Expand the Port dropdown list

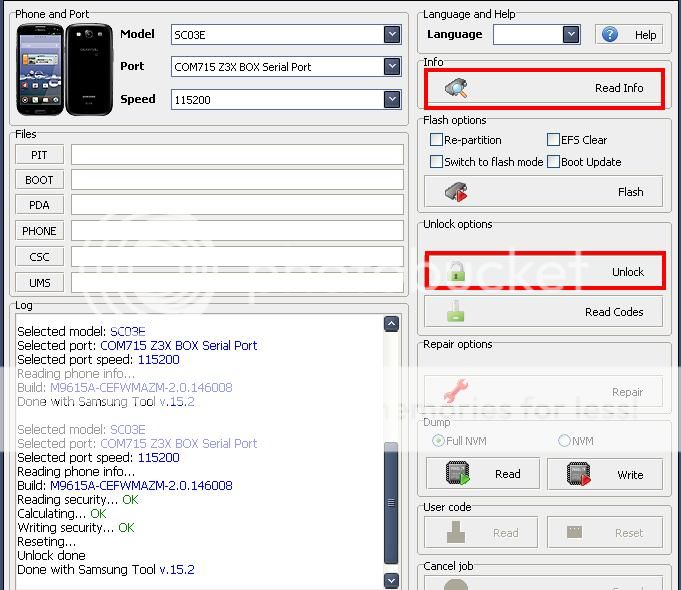392,67
